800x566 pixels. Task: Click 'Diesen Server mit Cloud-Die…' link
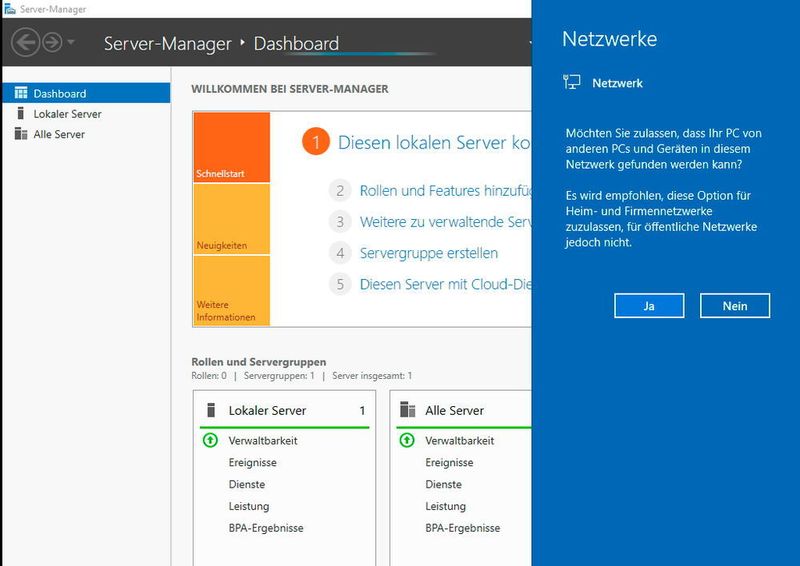pos(445,284)
